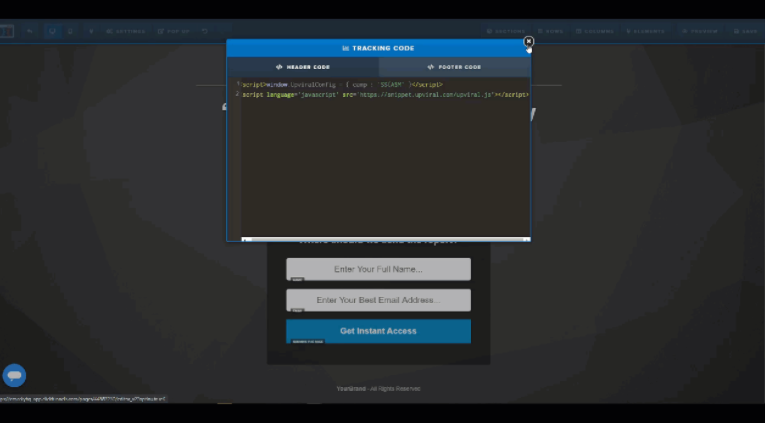Image resolution: width=765 pixels, height=423 pixels.
Task: Switch to the Footer Code tab
Action: point(455,67)
